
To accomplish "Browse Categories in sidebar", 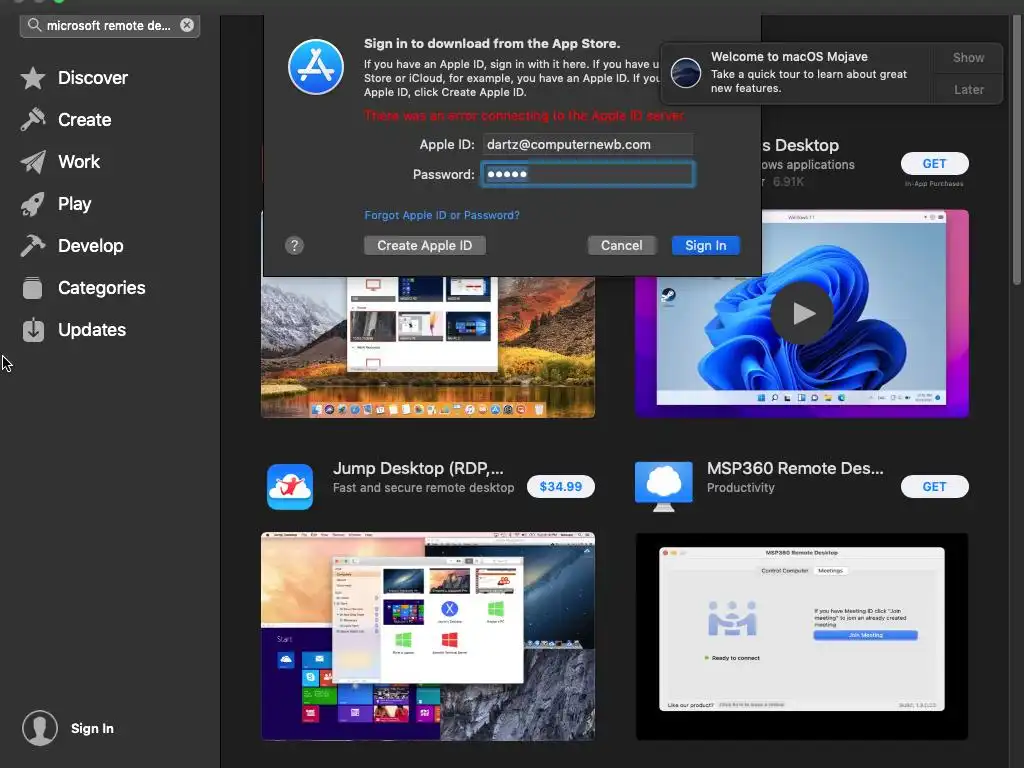I will 101,288.
